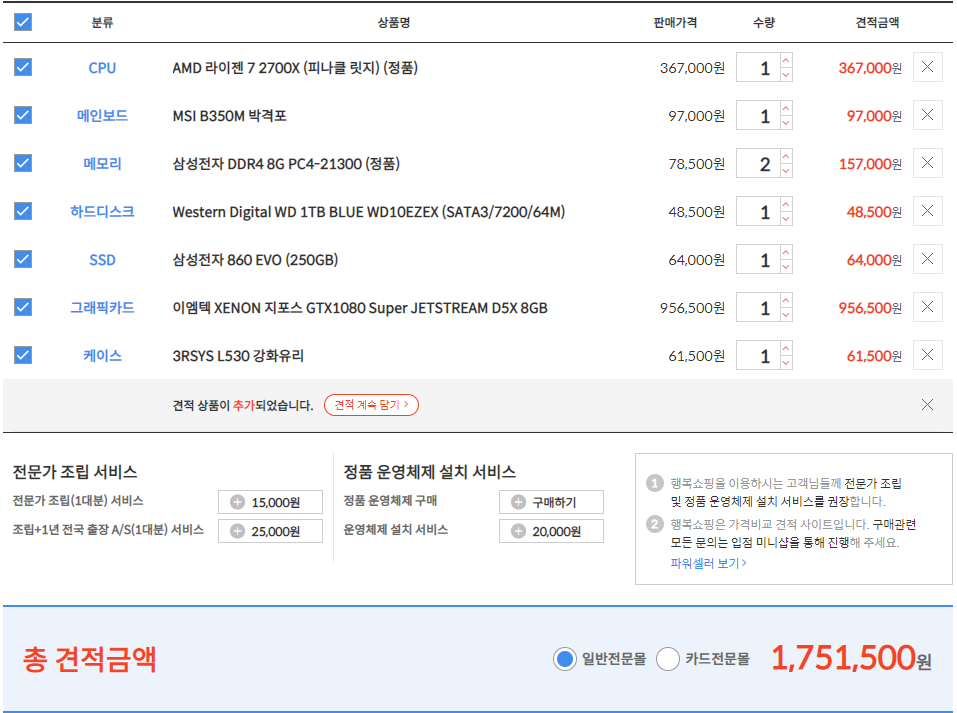Click 구매하기 for 정품 운영체제 구매
The width and height of the screenshot is (957, 713).
pyautogui.click(x=551, y=502)
